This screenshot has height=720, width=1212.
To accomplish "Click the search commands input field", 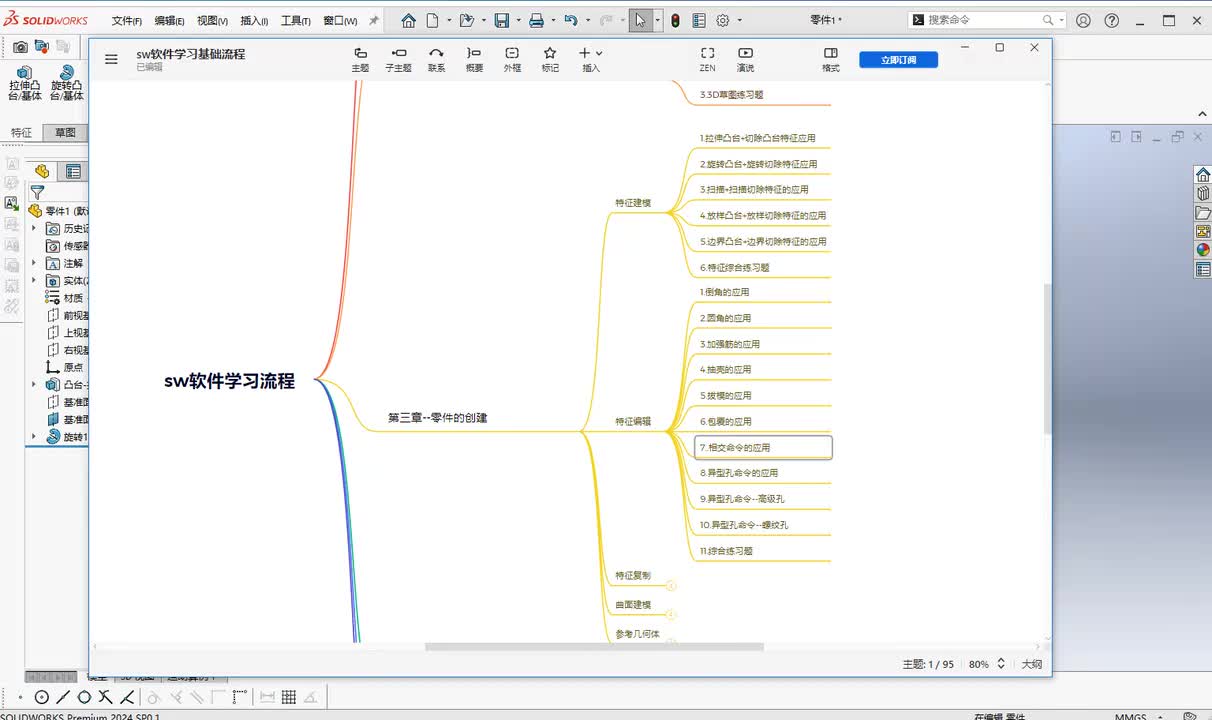I will tap(983, 20).
